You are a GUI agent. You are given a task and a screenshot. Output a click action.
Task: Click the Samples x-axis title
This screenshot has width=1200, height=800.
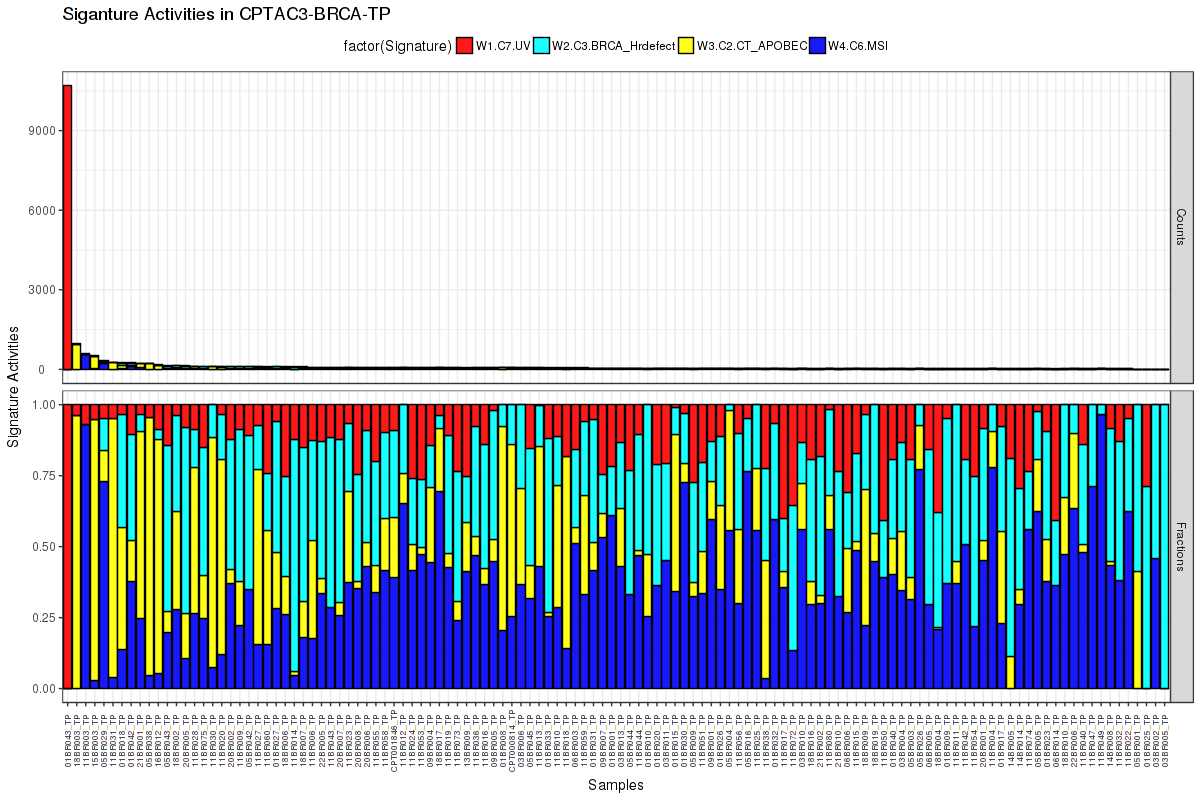[x=616, y=785]
